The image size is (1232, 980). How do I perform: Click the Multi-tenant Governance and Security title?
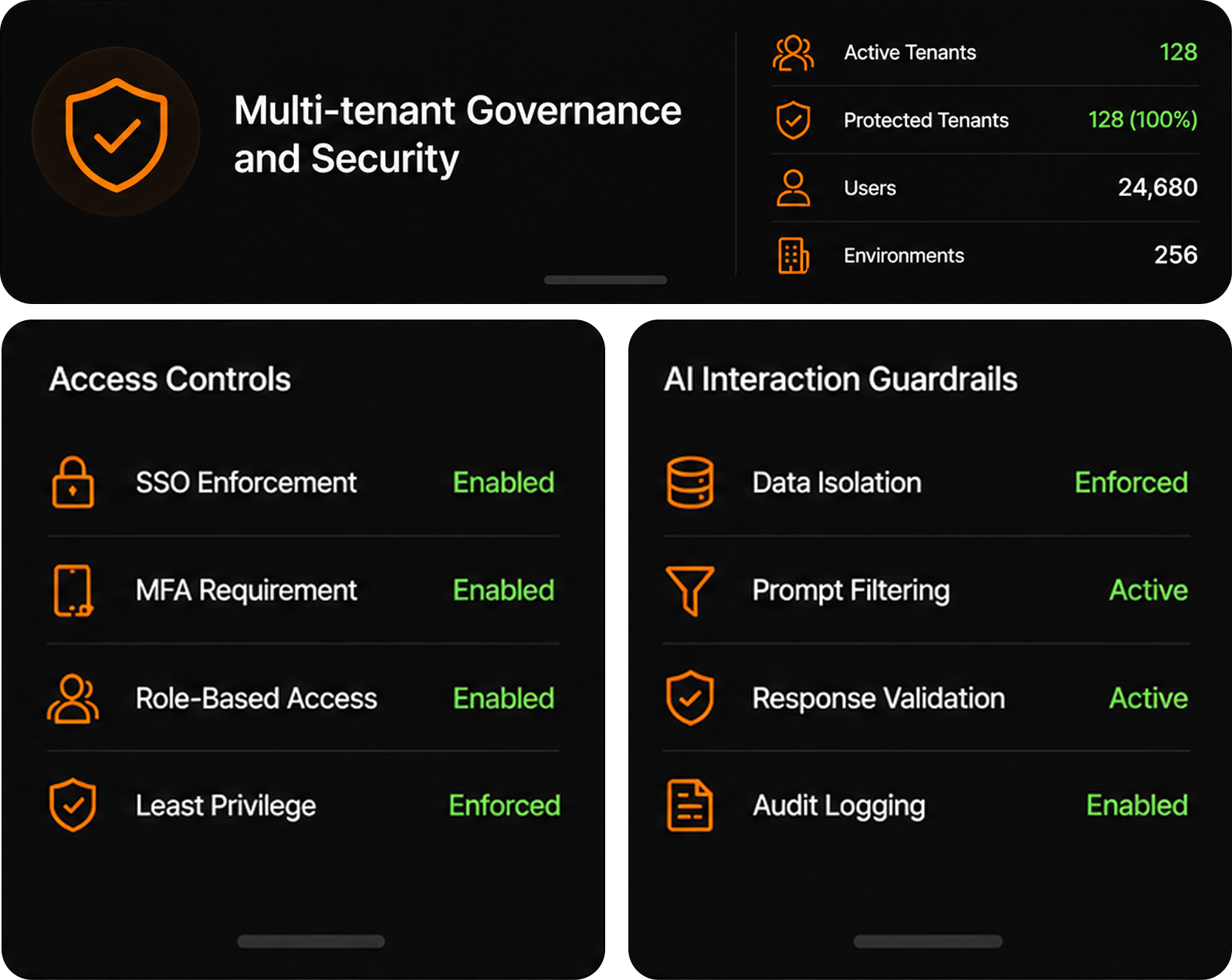pyautogui.click(x=458, y=134)
